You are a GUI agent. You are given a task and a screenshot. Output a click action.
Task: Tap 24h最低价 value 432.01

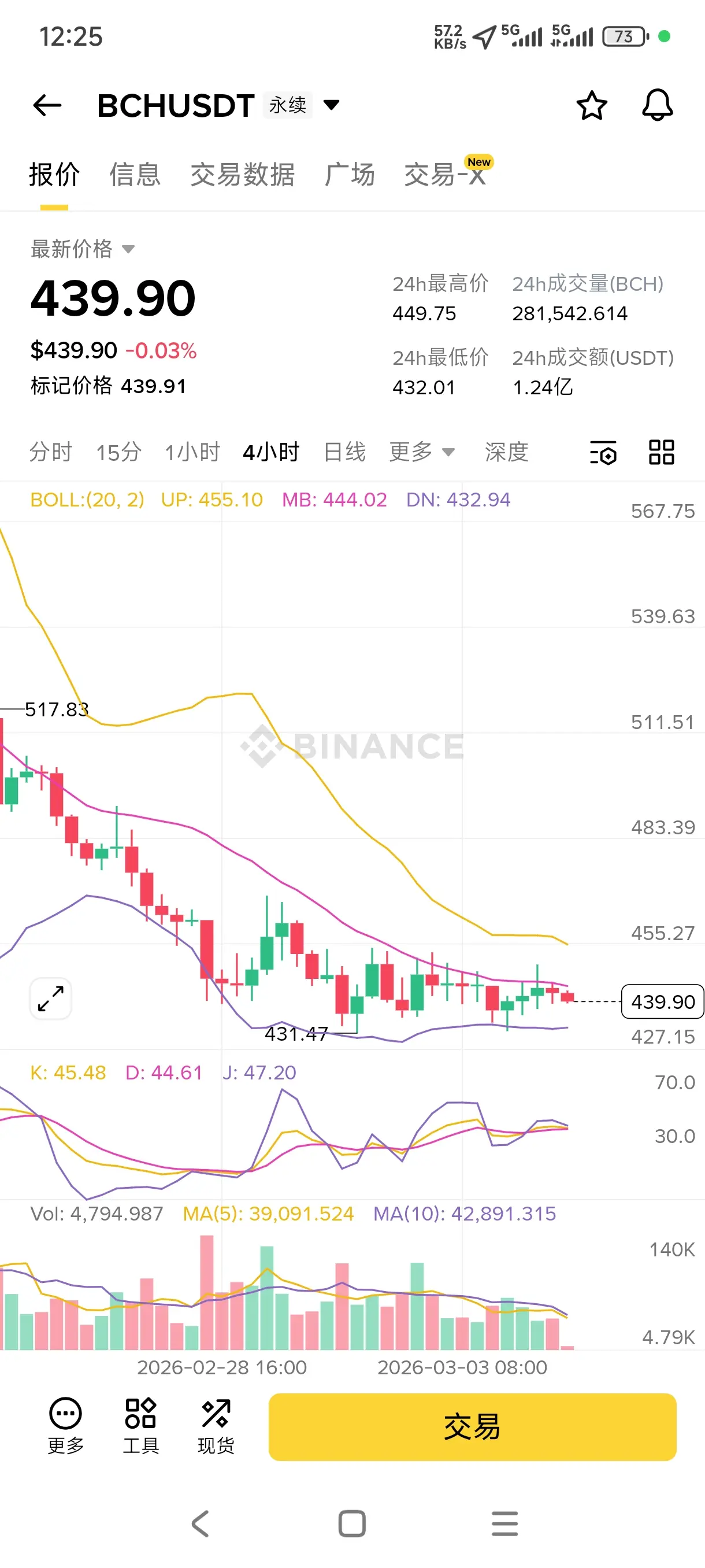coord(424,387)
